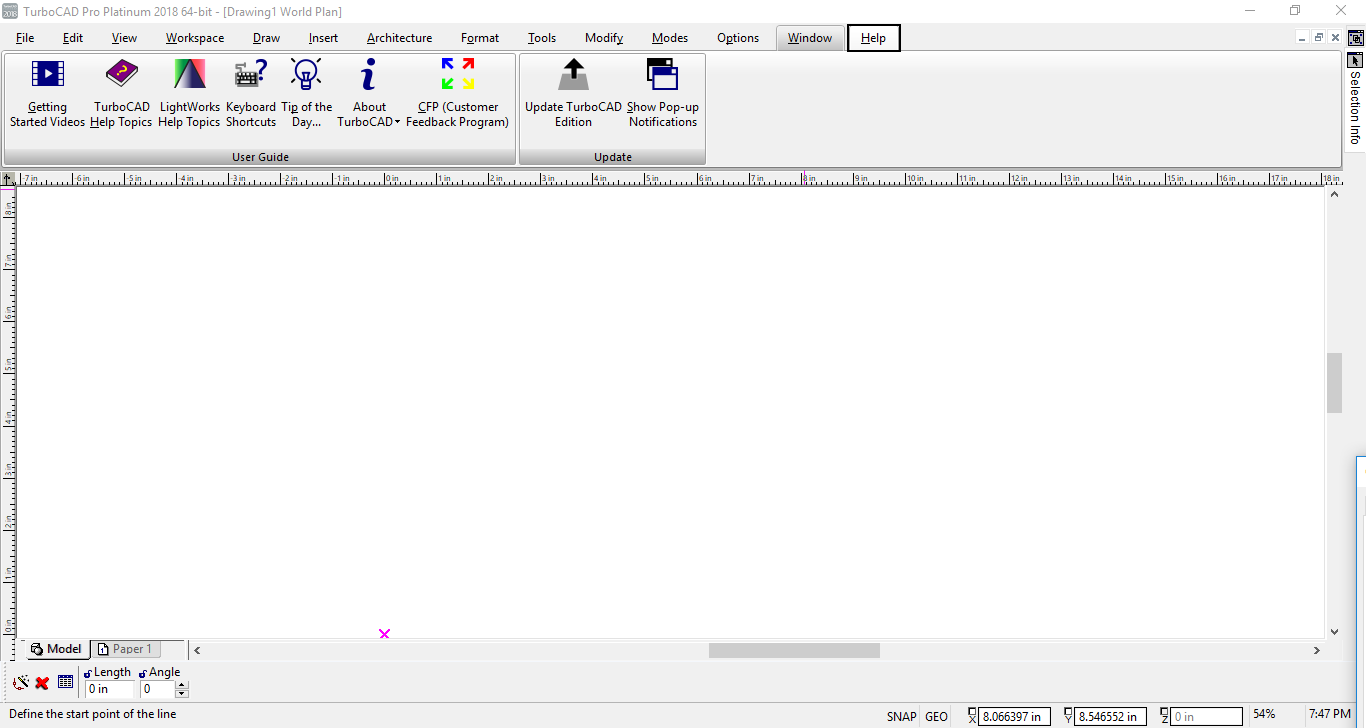1366x728 pixels.
Task: Open the Options menu
Action: click(738, 38)
